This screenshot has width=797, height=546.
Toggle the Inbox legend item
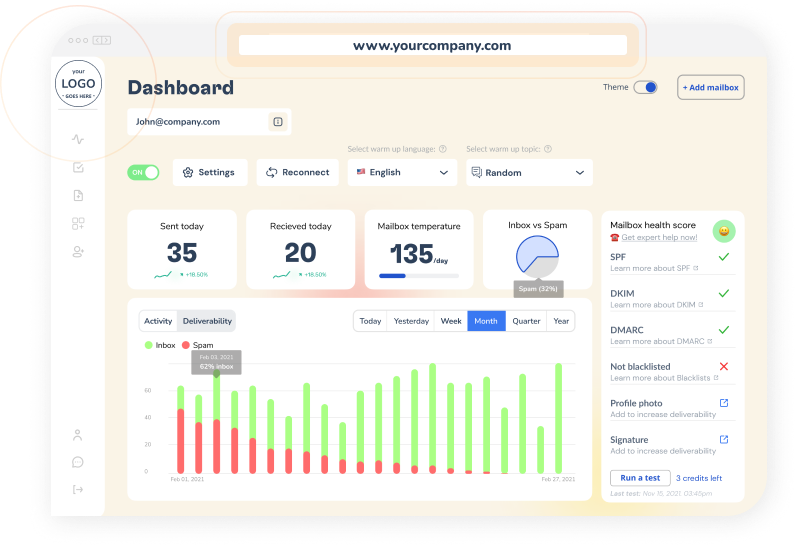tap(160, 345)
